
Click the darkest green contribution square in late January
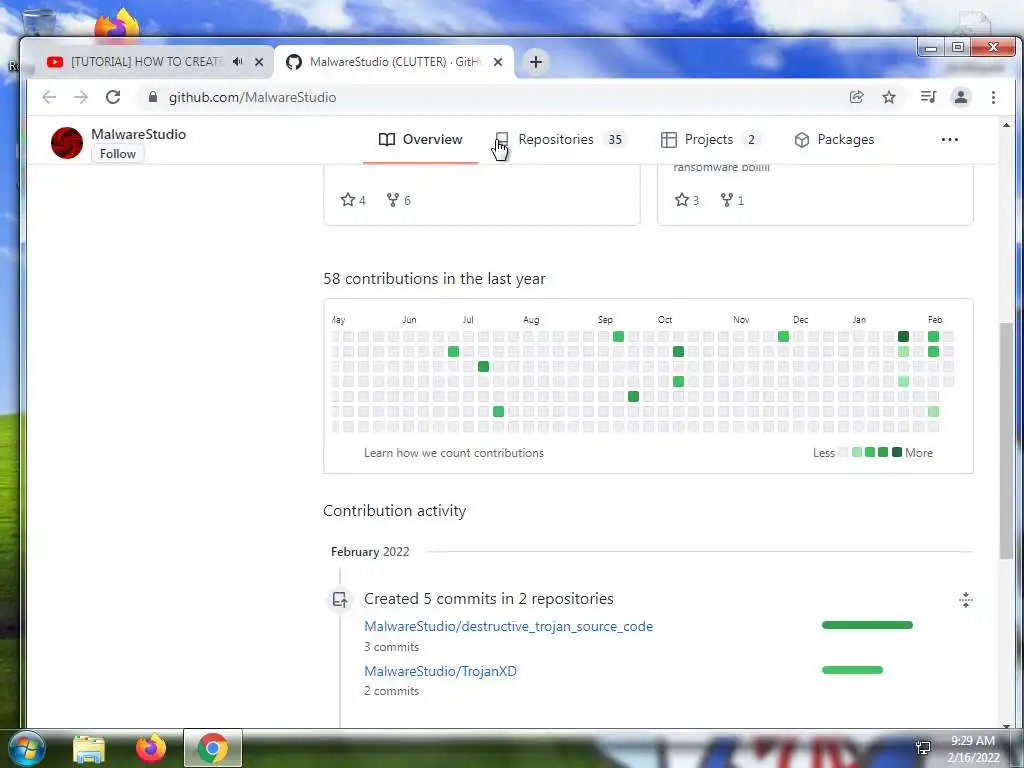(x=903, y=336)
